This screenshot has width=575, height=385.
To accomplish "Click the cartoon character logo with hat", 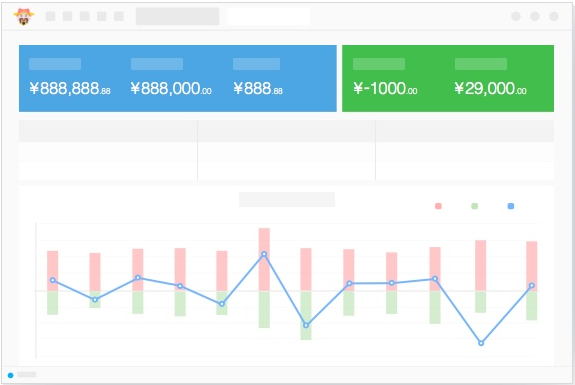I will (x=24, y=16).
